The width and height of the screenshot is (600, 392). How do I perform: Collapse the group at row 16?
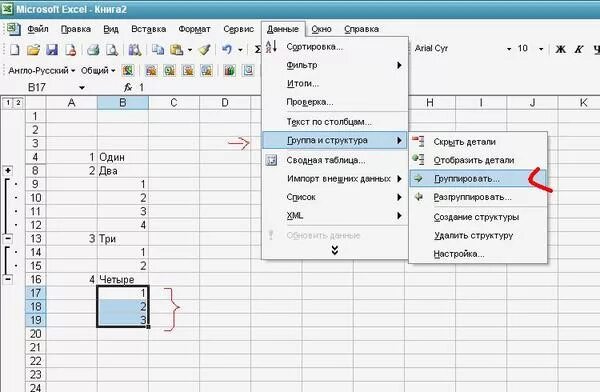point(8,279)
